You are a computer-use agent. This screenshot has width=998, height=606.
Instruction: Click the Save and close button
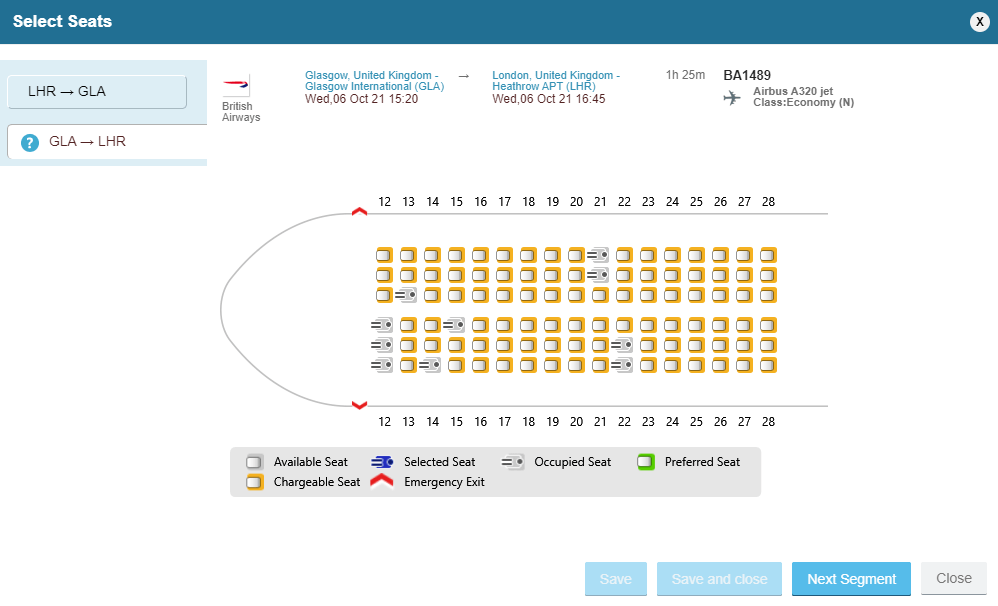(x=719, y=578)
